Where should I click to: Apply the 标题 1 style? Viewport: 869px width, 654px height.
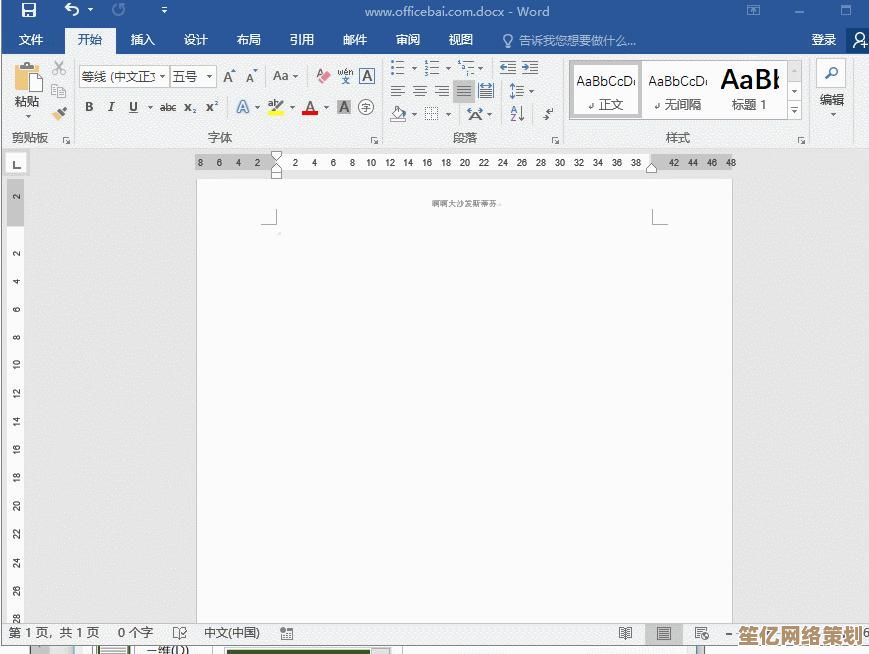click(x=749, y=90)
